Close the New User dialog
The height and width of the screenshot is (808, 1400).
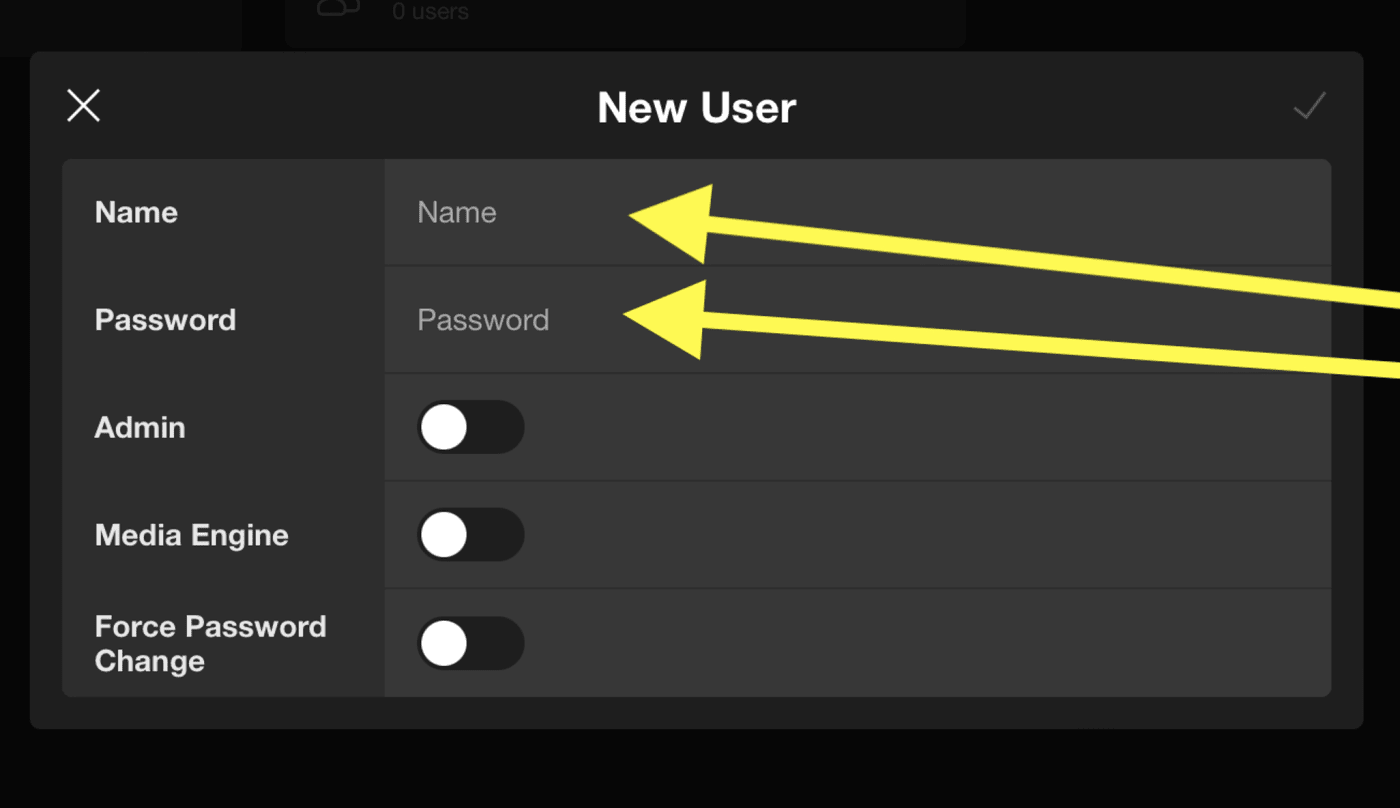click(83, 105)
